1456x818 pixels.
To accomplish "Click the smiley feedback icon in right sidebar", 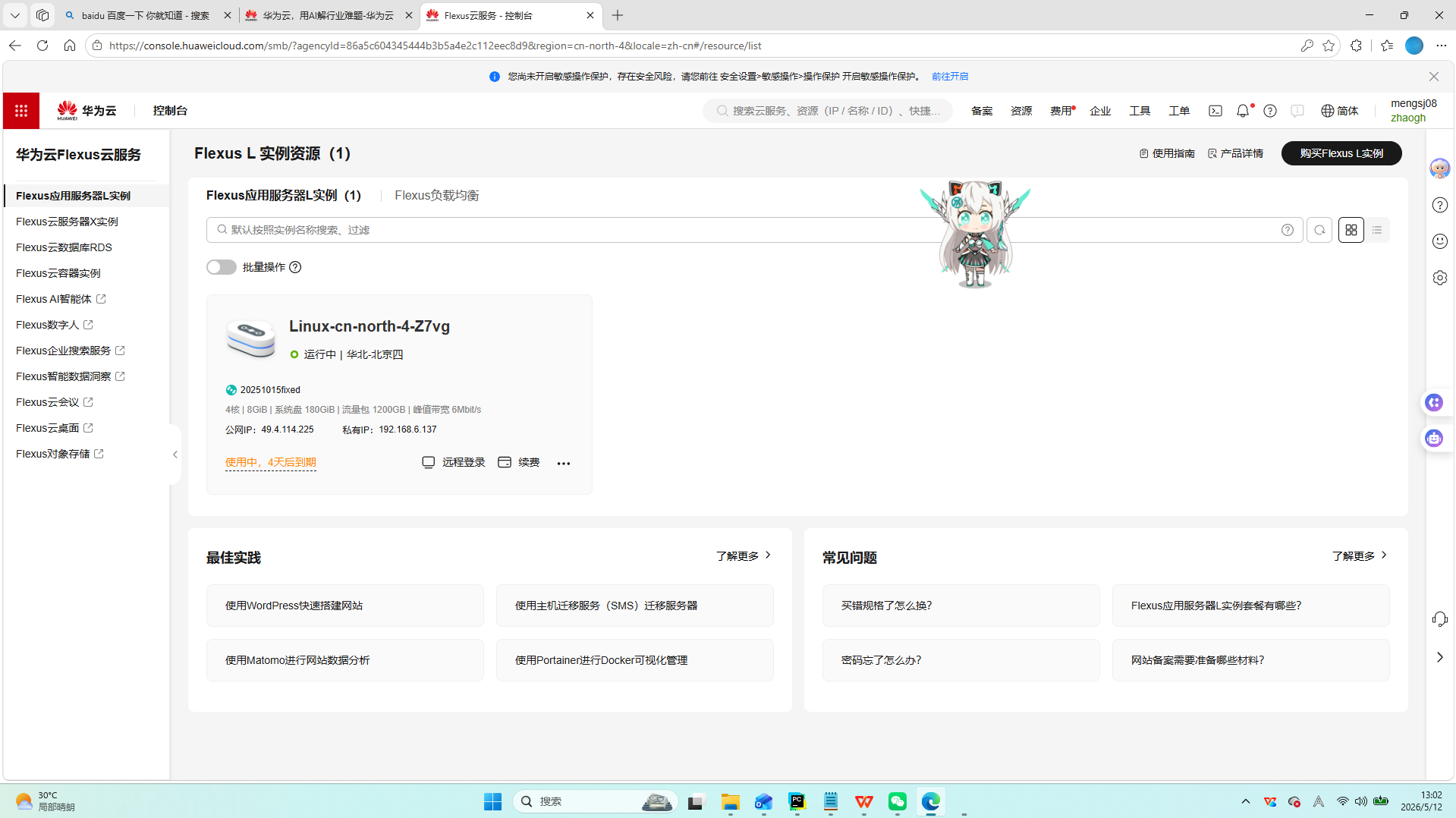I will 1439,241.
